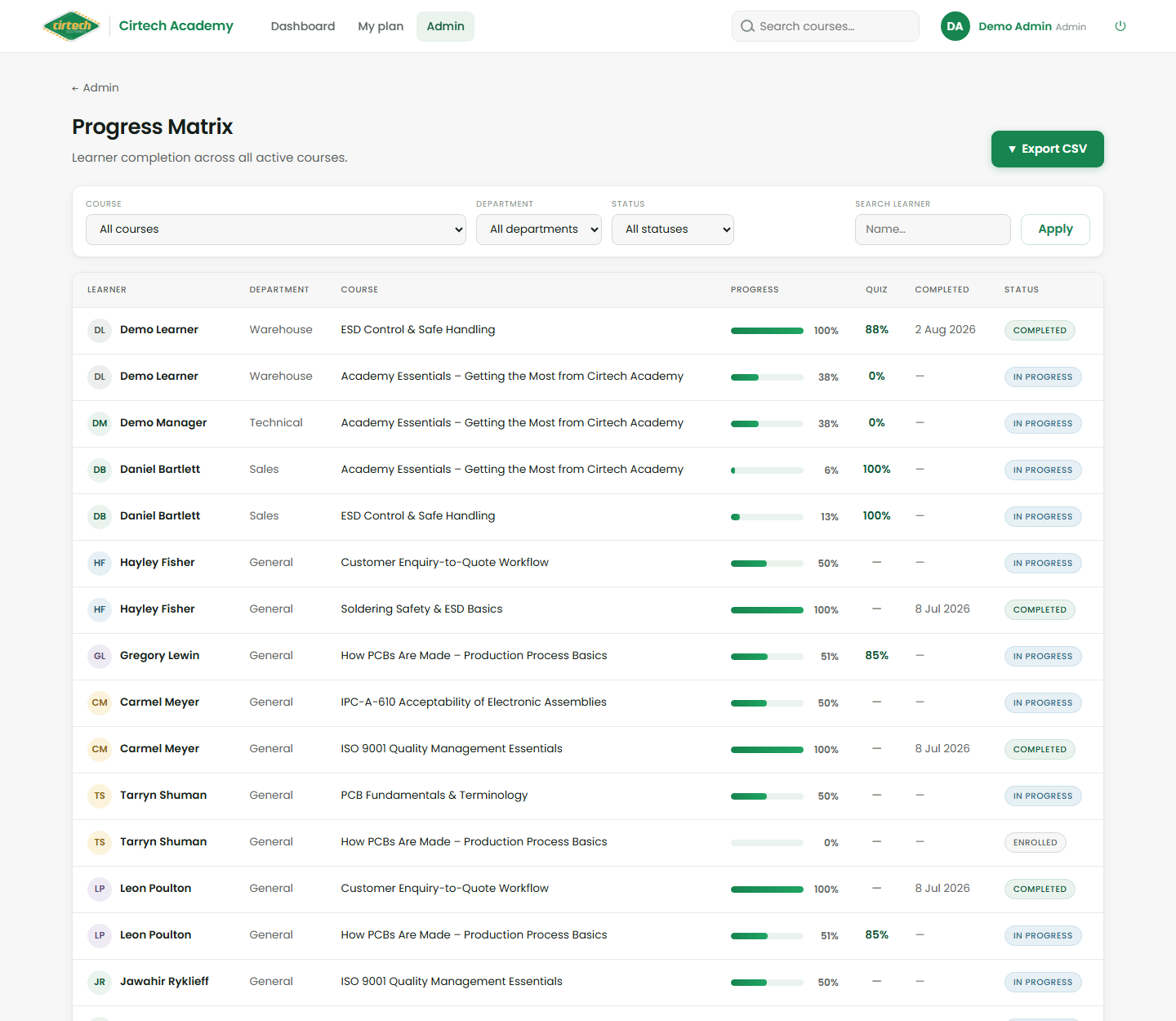
Task: Click COMPLETED badge for Leon Poulton
Action: [x=1040, y=889]
